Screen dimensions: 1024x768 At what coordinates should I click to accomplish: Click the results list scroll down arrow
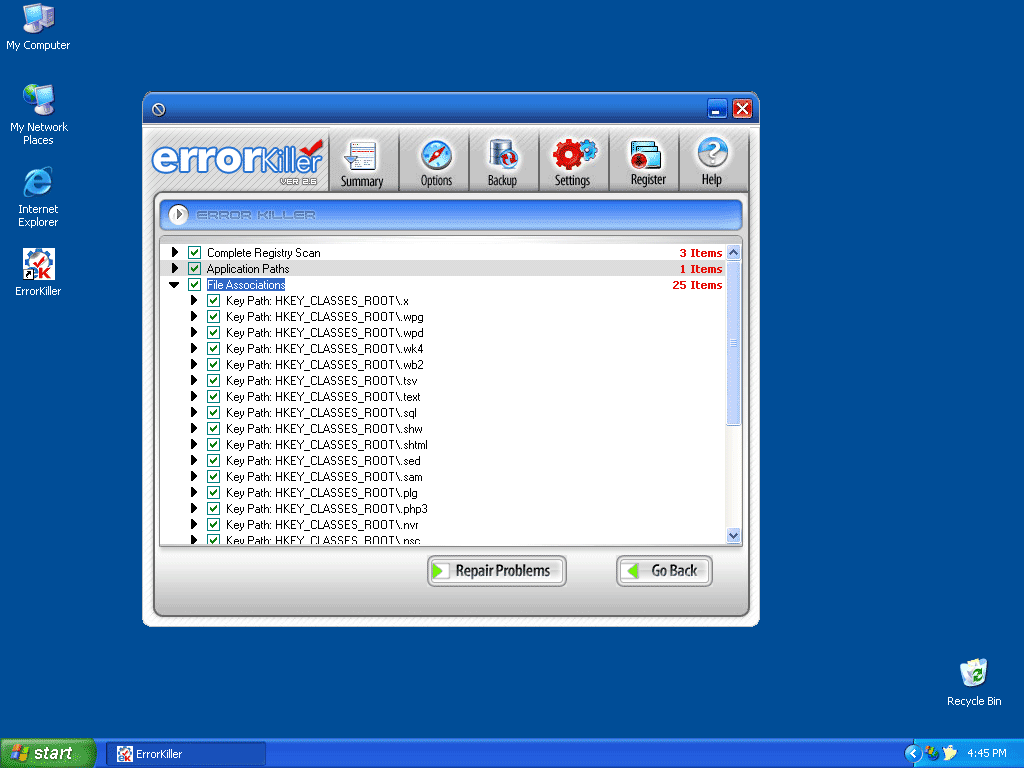[733, 535]
